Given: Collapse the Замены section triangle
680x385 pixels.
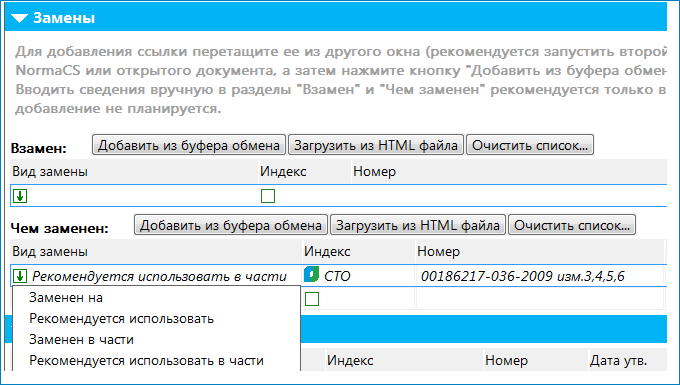Looking at the screenshot, I should pyautogui.click(x=20, y=18).
